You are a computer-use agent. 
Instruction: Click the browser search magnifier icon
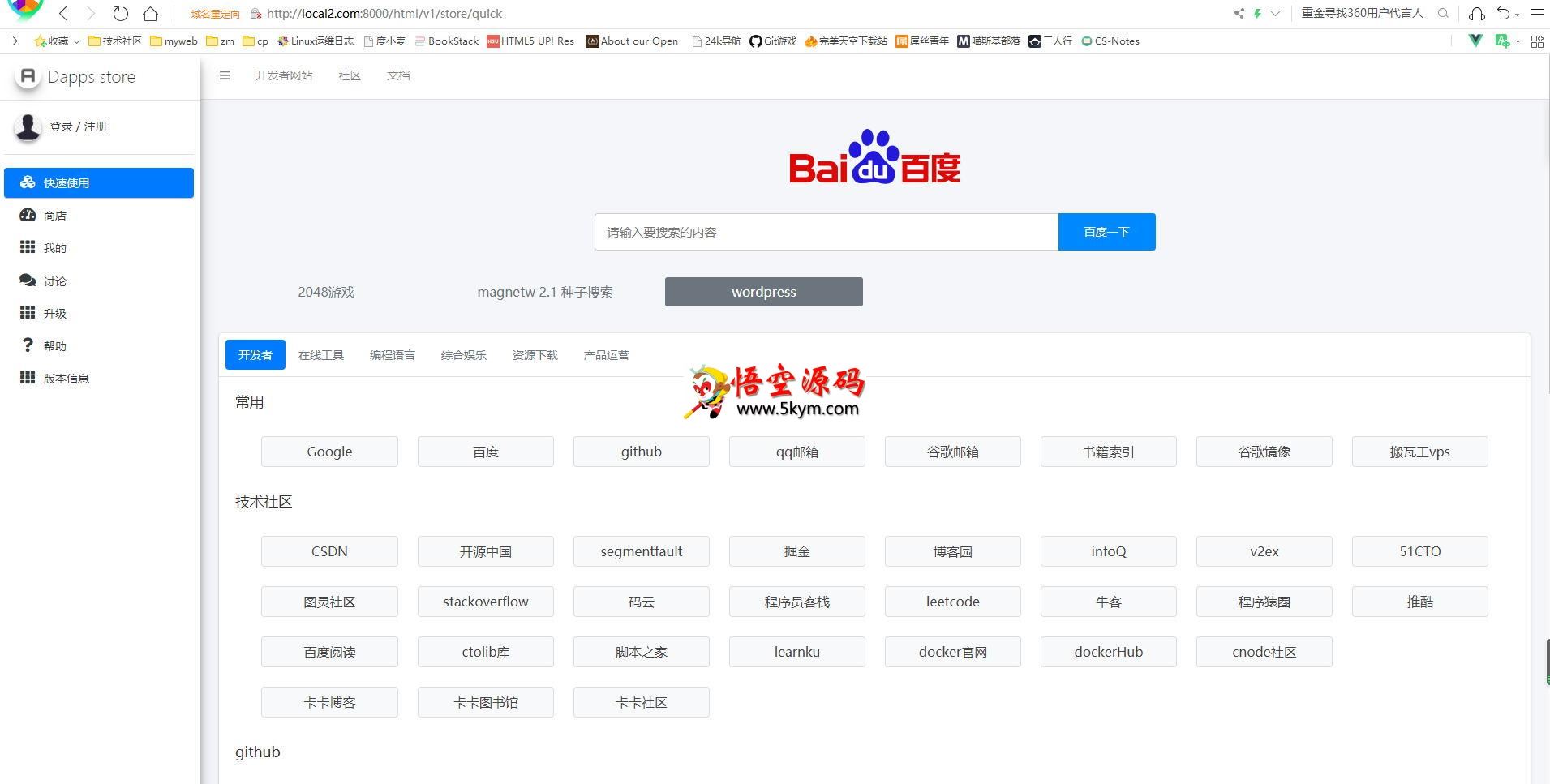[1443, 13]
